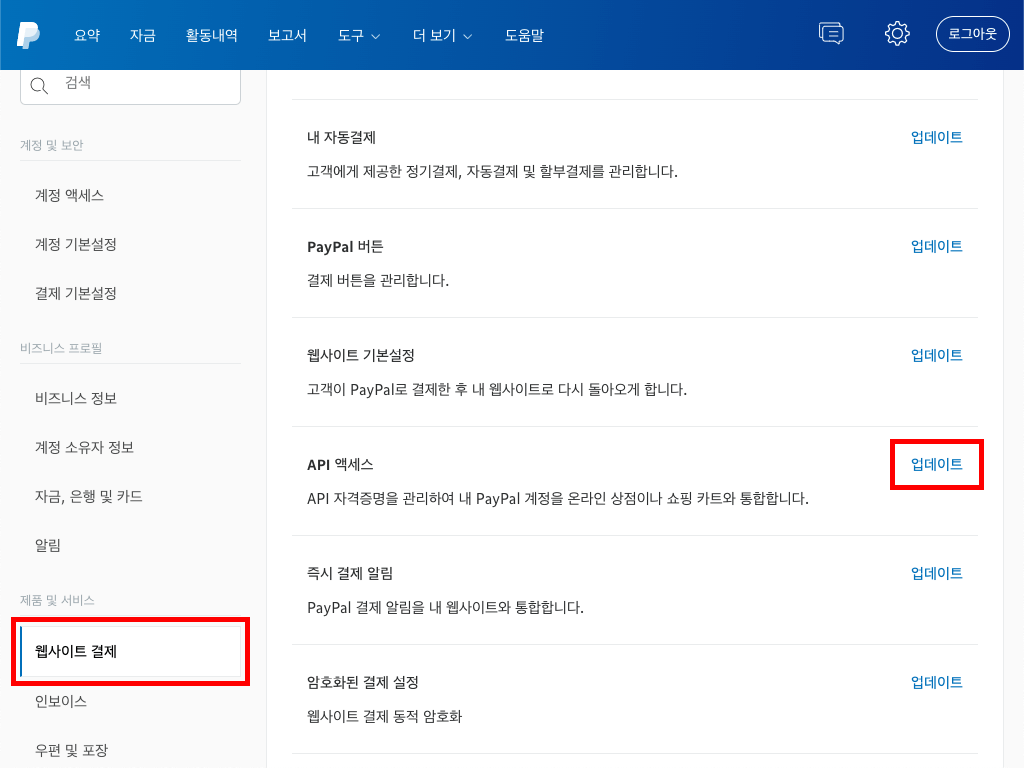Click 업데이트 for 웹사이트 기본설정
The image size is (1024, 768).
tap(936, 355)
